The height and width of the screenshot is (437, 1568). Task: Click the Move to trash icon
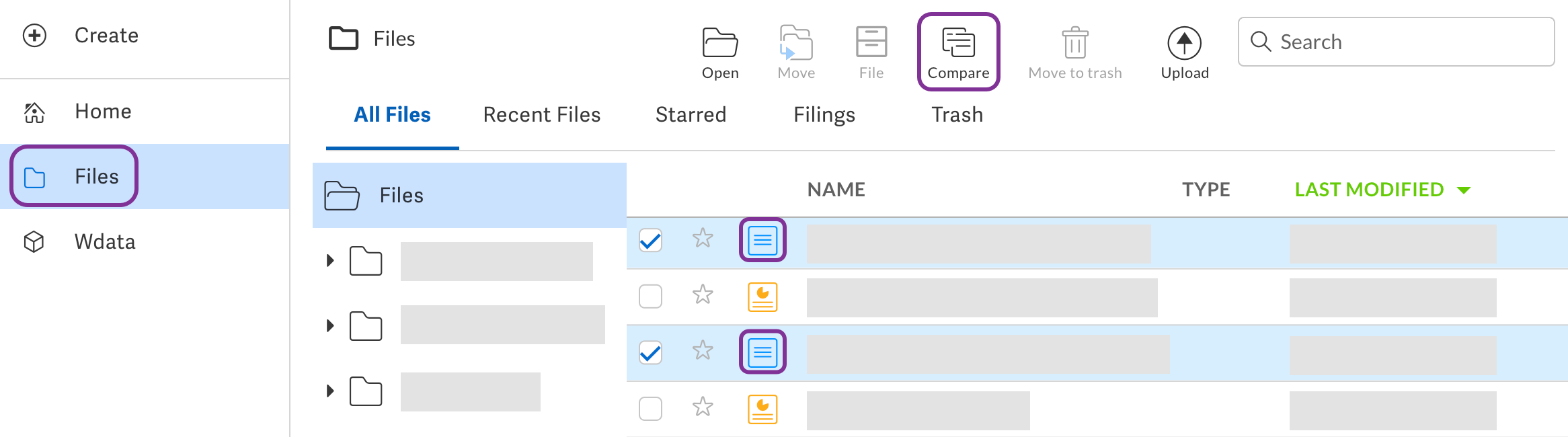point(1074,43)
